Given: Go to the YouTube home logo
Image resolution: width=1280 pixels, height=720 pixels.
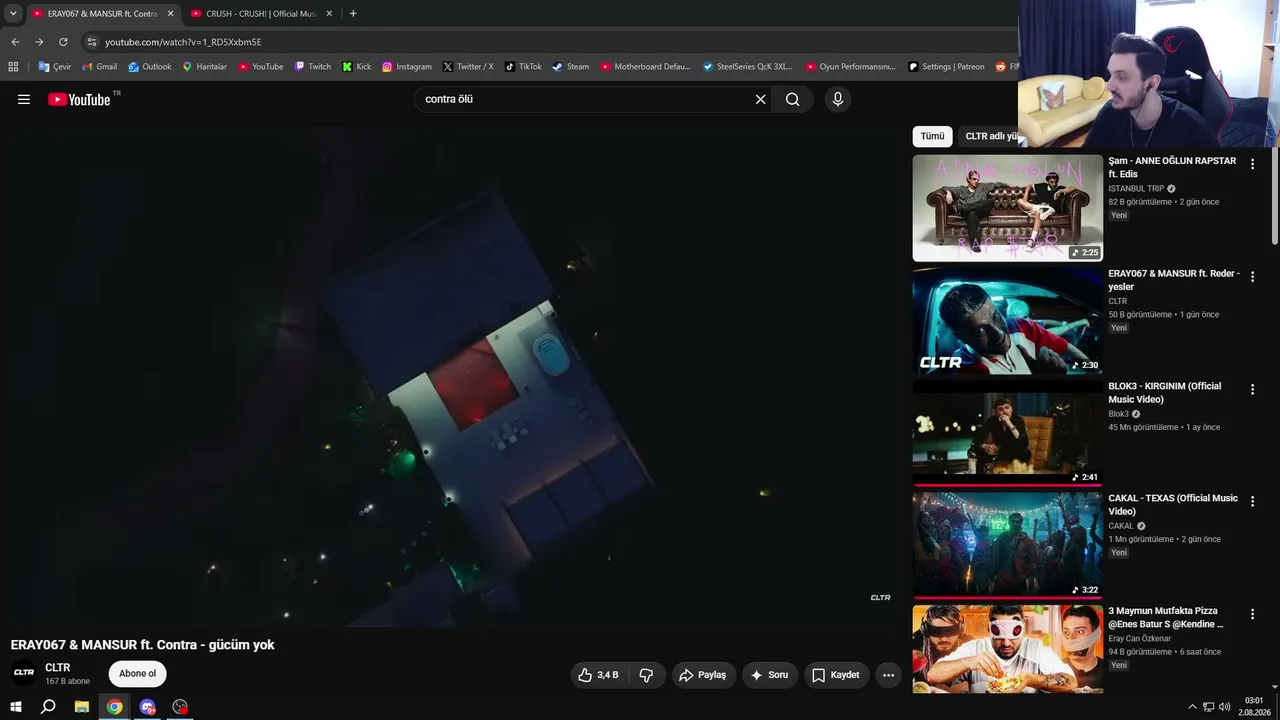Looking at the screenshot, I should pyautogui.click(x=79, y=99).
